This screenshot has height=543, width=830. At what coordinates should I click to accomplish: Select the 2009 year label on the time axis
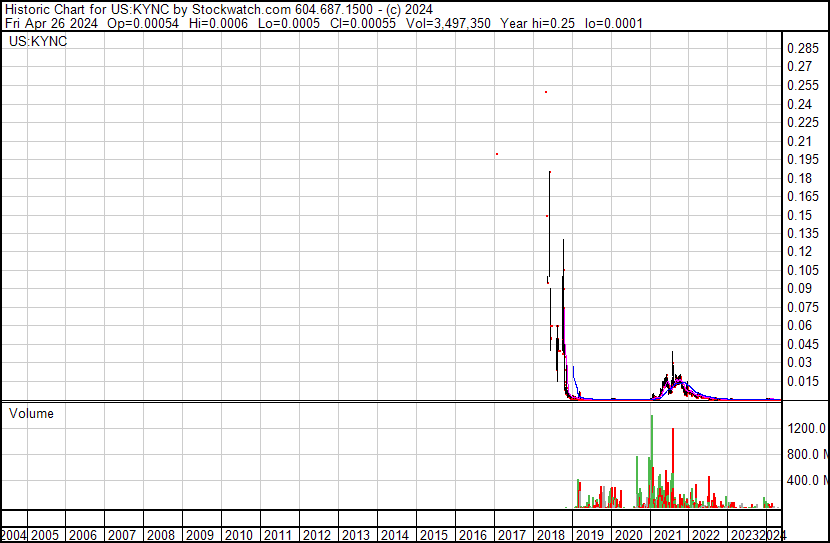(x=201, y=535)
